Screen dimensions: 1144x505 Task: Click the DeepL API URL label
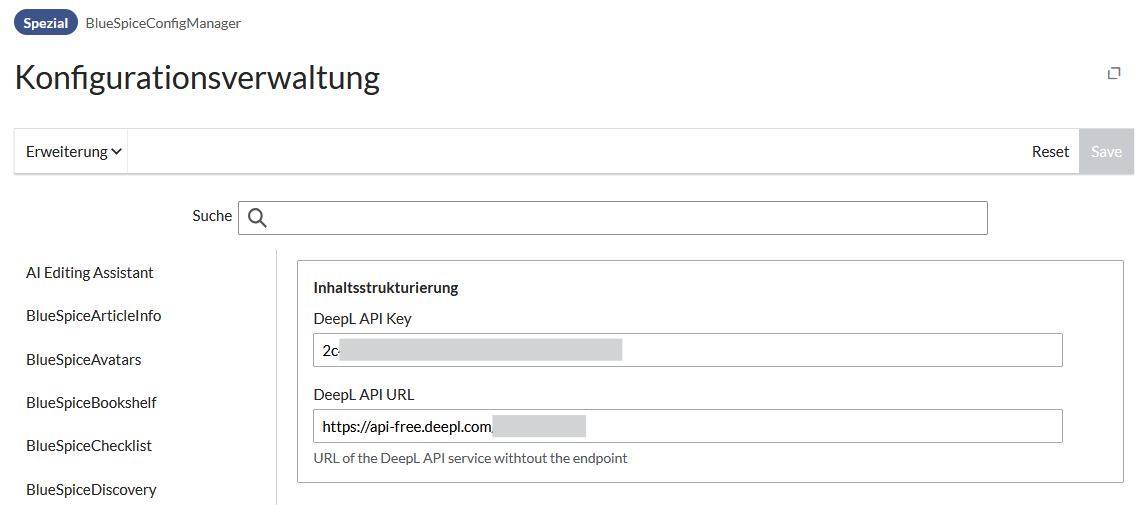[x=364, y=395]
